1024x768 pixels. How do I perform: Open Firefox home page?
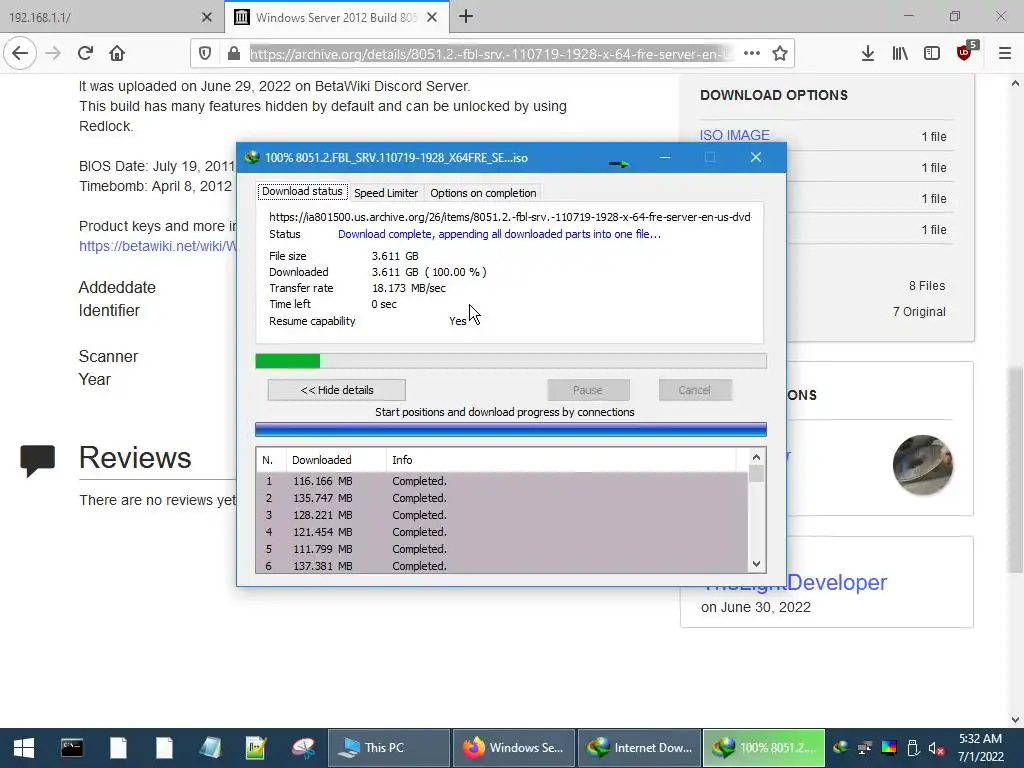point(117,54)
